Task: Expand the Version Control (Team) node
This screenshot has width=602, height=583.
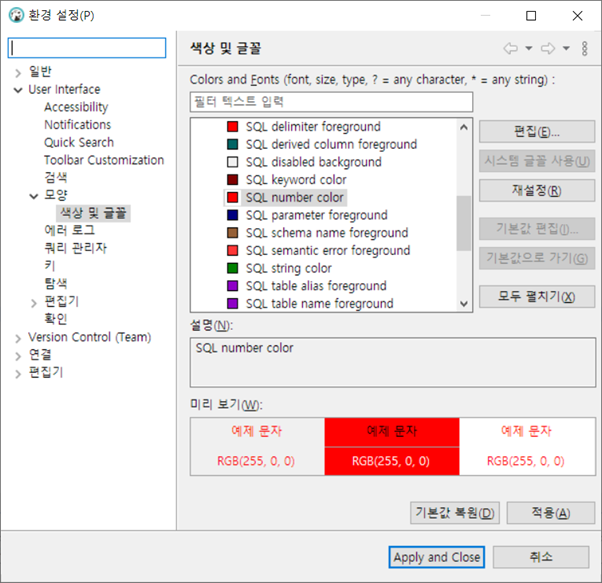Action: coord(18,339)
